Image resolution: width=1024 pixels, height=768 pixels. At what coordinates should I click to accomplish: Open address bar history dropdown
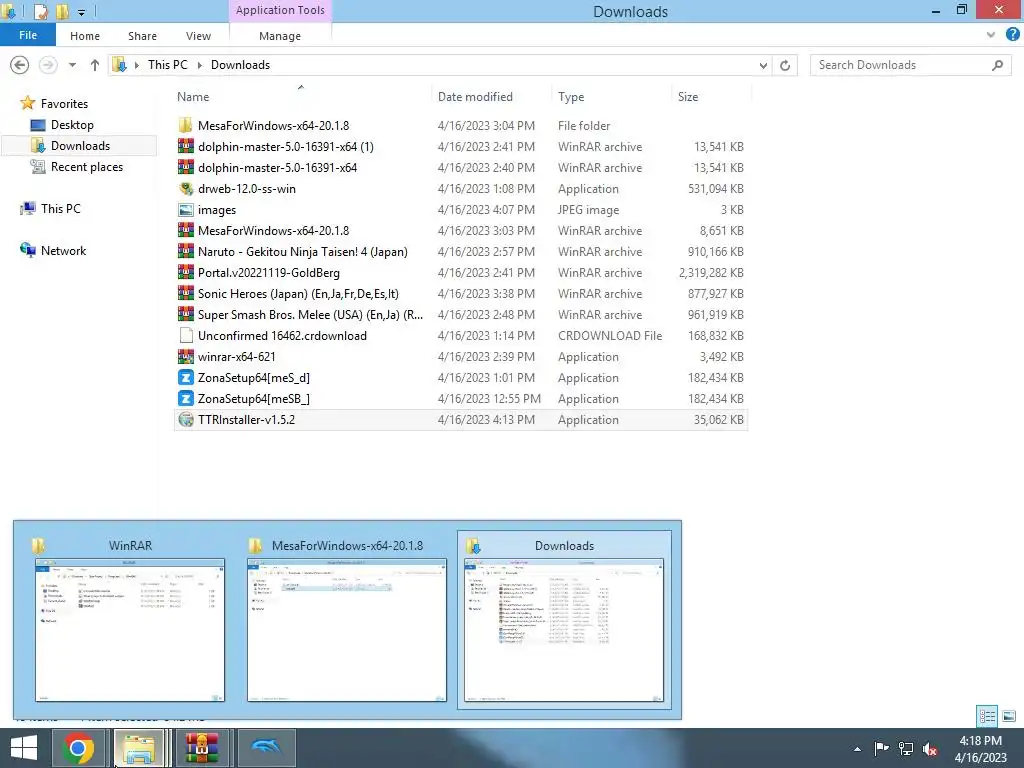click(763, 65)
